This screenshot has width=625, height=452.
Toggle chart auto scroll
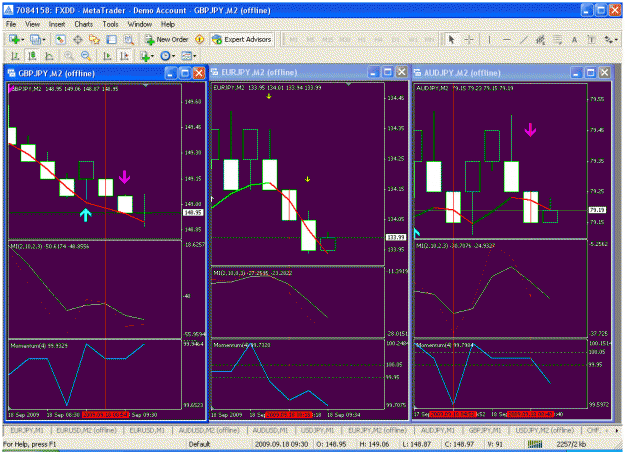pos(108,56)
